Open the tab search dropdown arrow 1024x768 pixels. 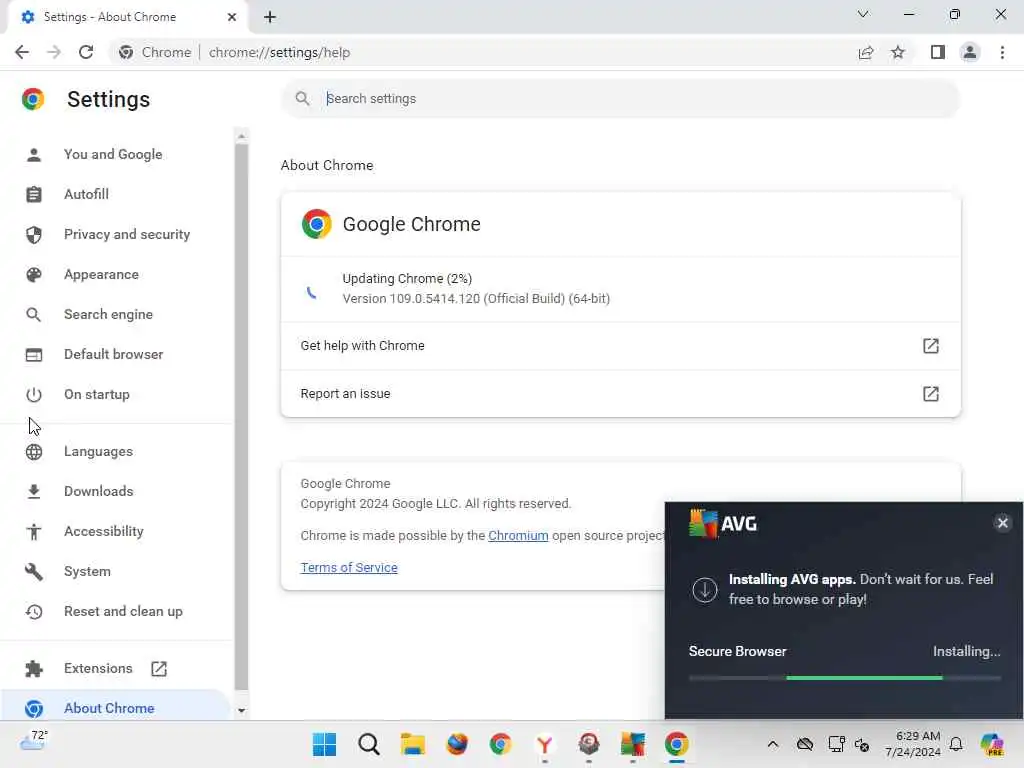coord(863,14)
